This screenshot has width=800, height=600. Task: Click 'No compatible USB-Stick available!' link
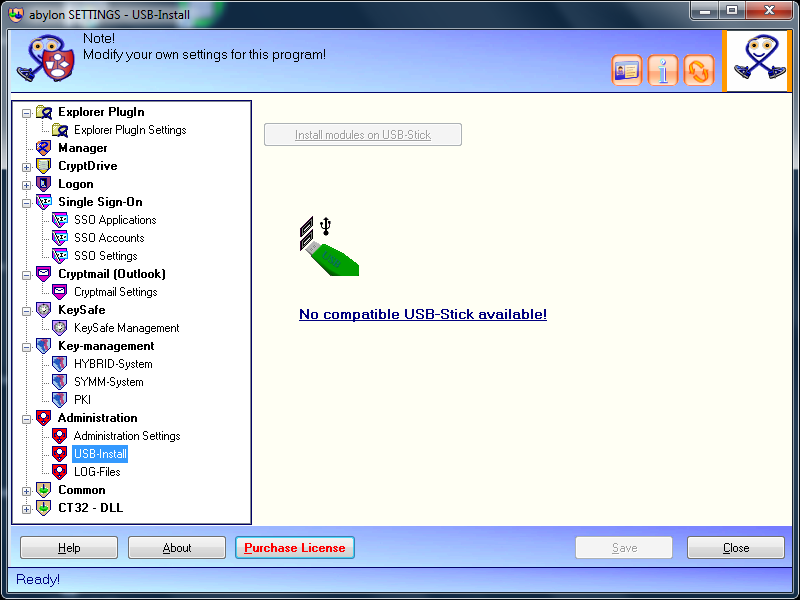click(x=423, y=314)
